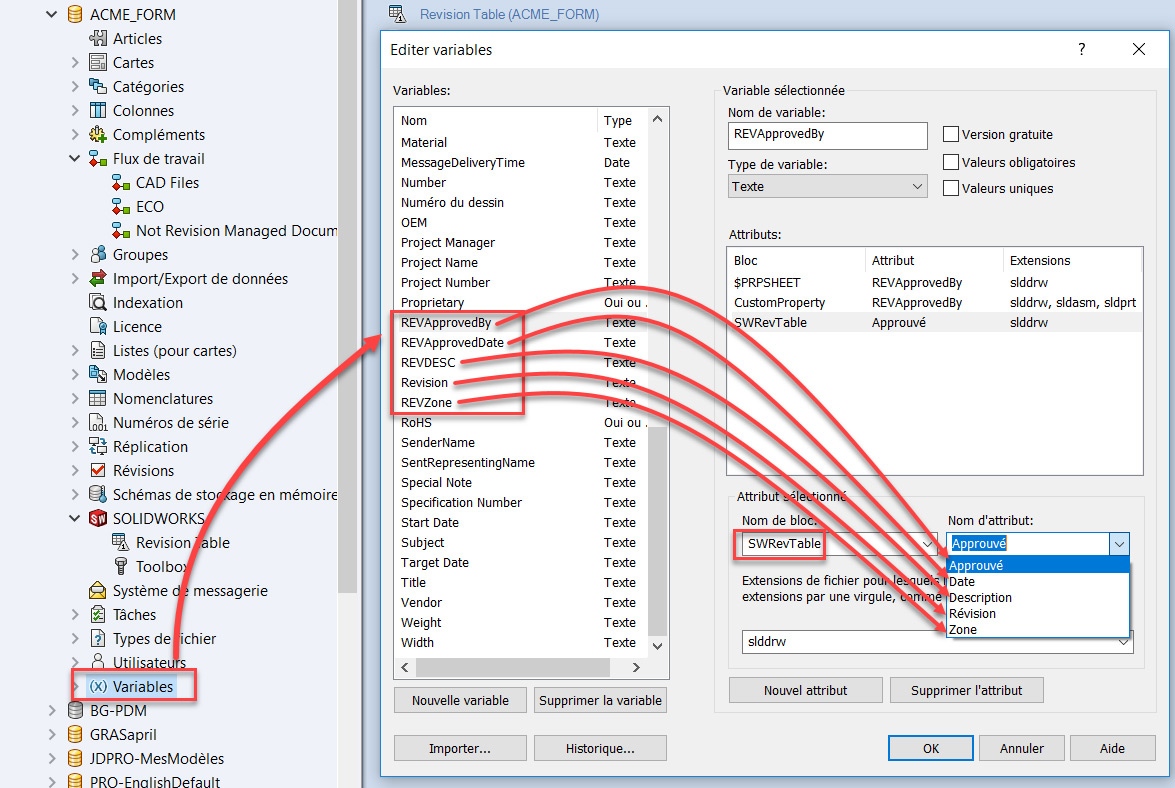
Task: Click the Supprimer la variable button
Action: coord(600,700)
